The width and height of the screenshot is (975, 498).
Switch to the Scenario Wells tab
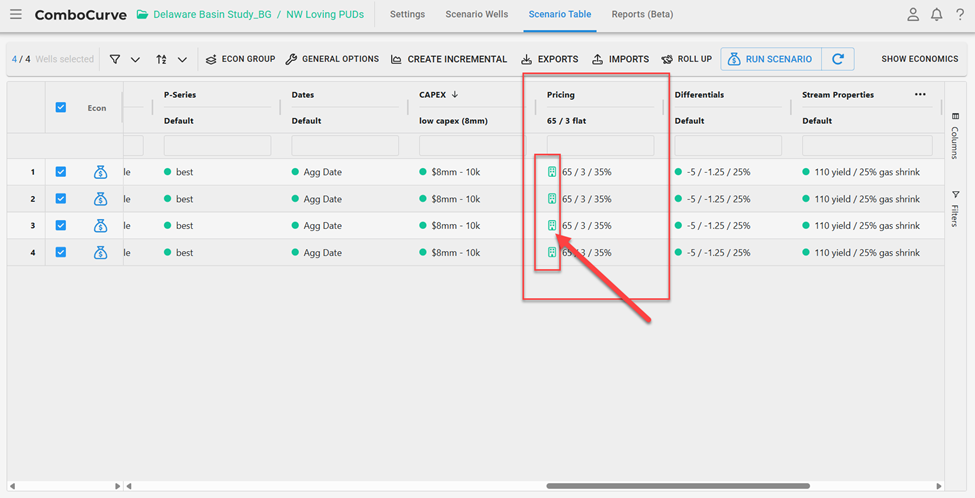(476, 15)
